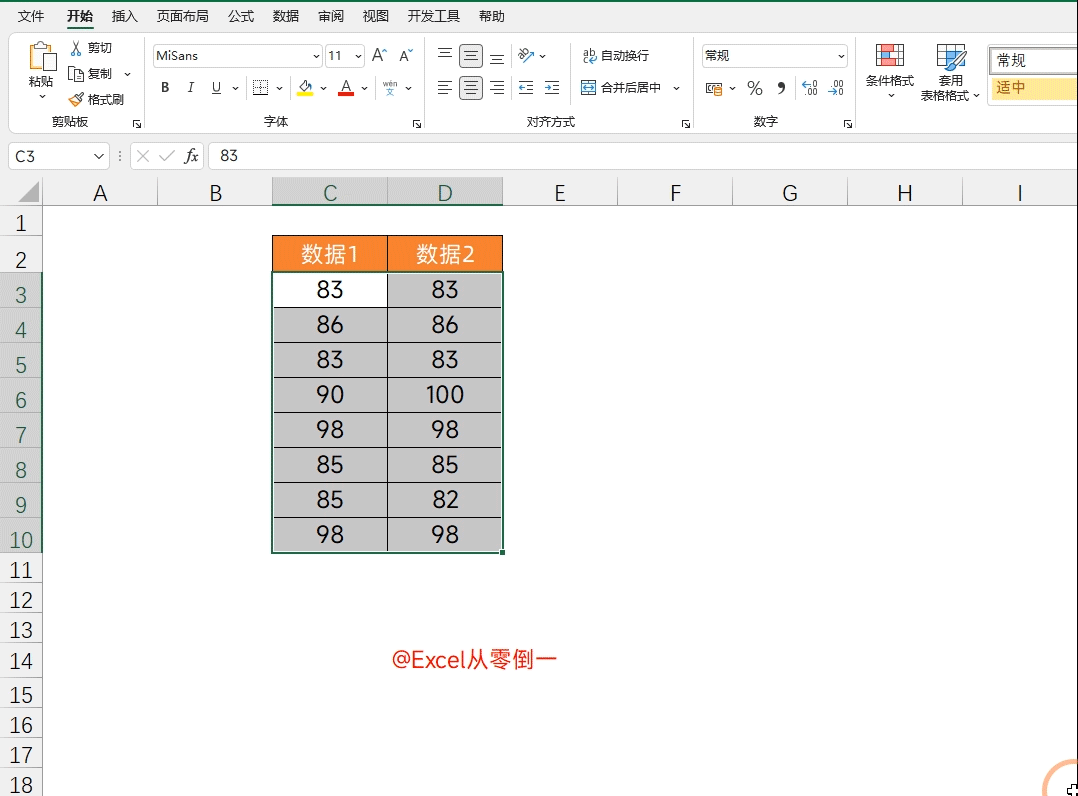
Task: Expand the Paste options arrow
Action: click(x=42, y=97)
